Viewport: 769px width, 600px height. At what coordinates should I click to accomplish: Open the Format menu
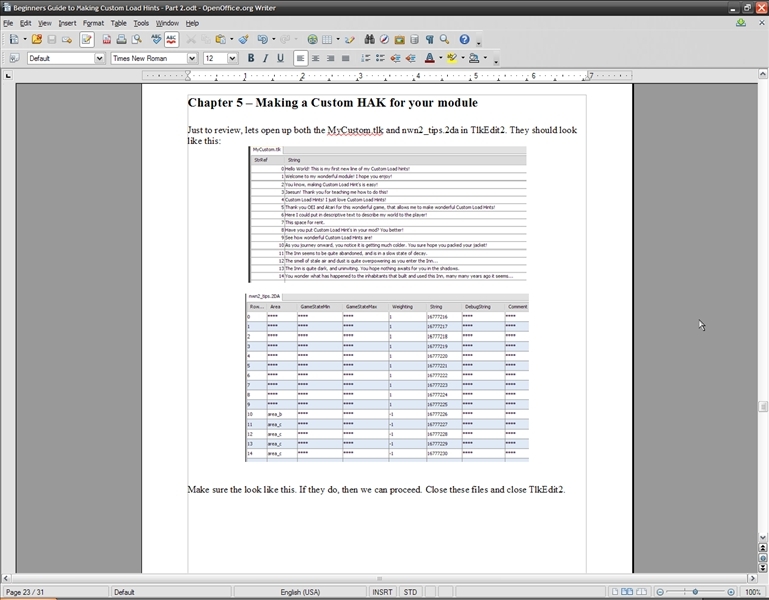pos(93,23)
